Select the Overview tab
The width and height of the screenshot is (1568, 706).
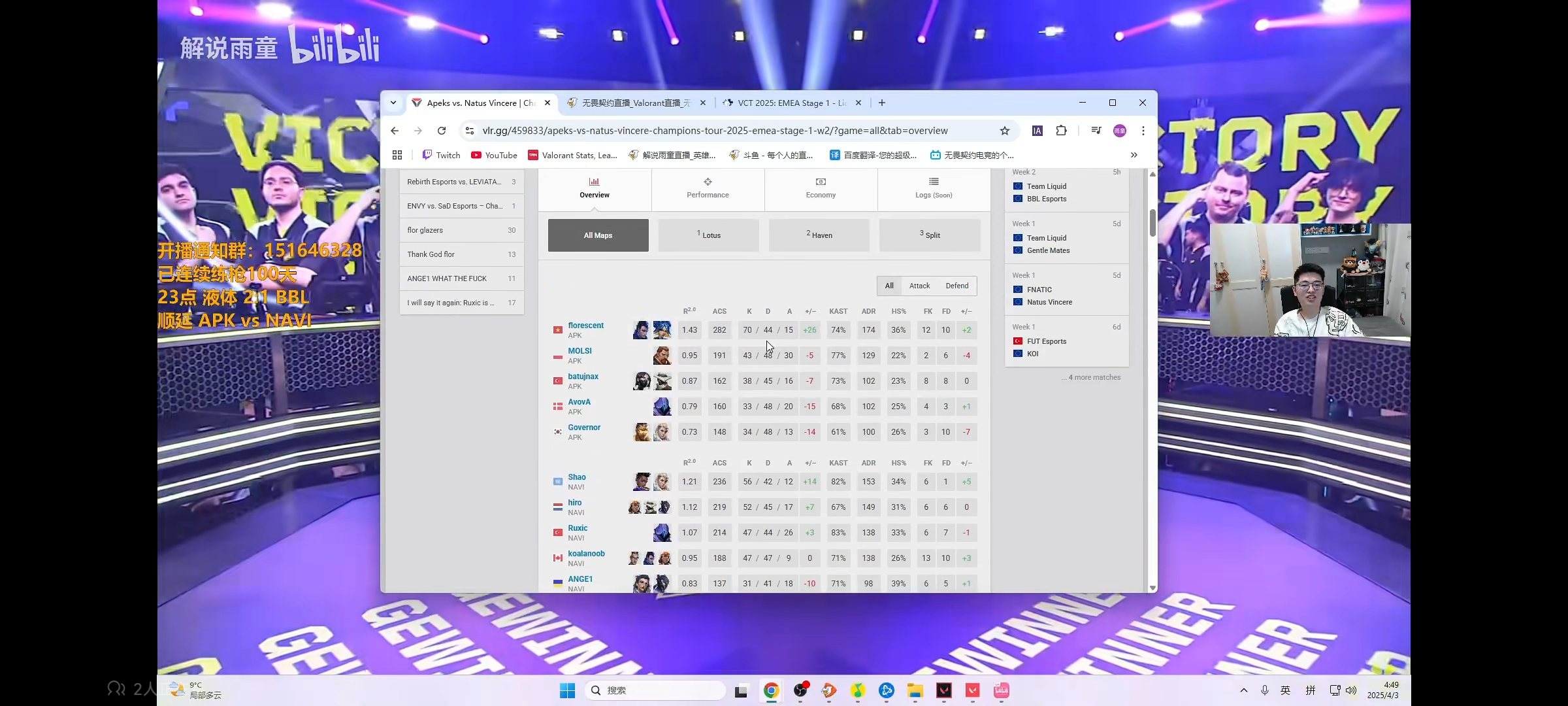point(595,188)
